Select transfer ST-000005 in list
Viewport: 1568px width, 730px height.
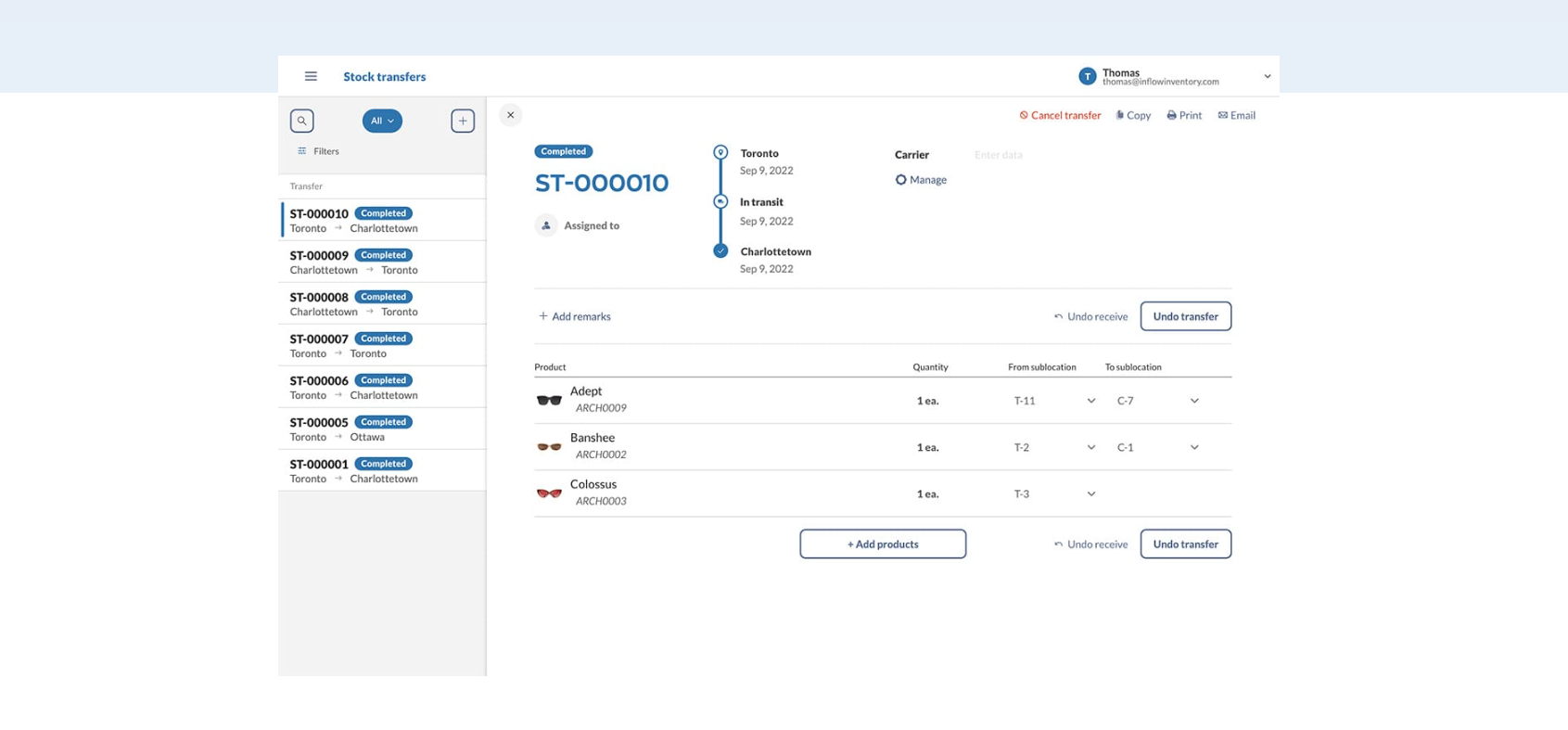383,429
